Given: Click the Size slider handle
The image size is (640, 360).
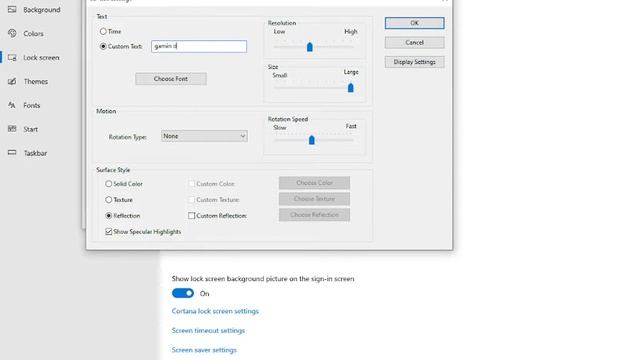Looking at the screenshot, I should 350,88.
